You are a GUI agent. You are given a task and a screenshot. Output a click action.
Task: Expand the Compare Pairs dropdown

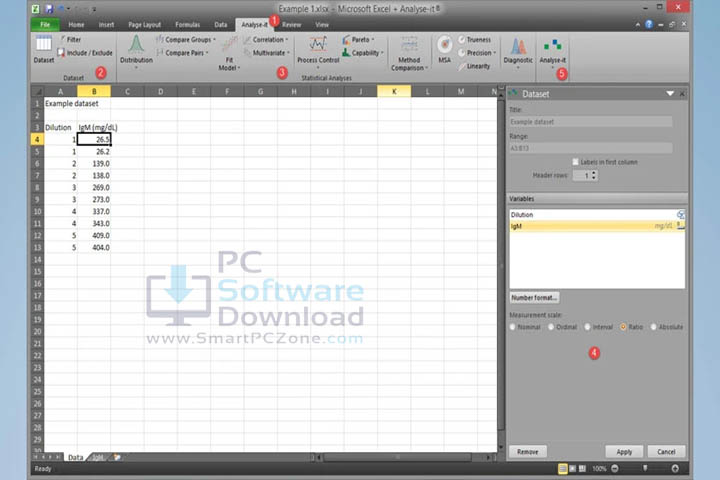click(x=207, y=53)
